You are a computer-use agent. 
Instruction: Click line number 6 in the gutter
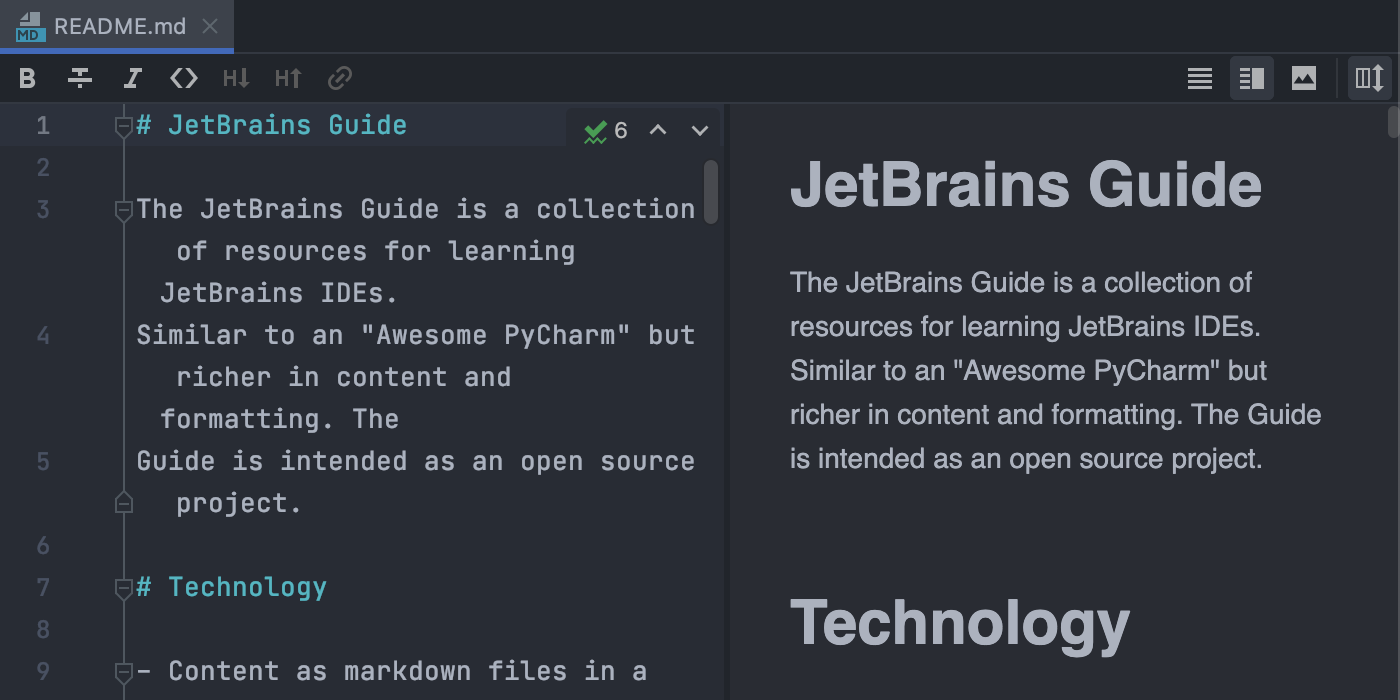42,545
